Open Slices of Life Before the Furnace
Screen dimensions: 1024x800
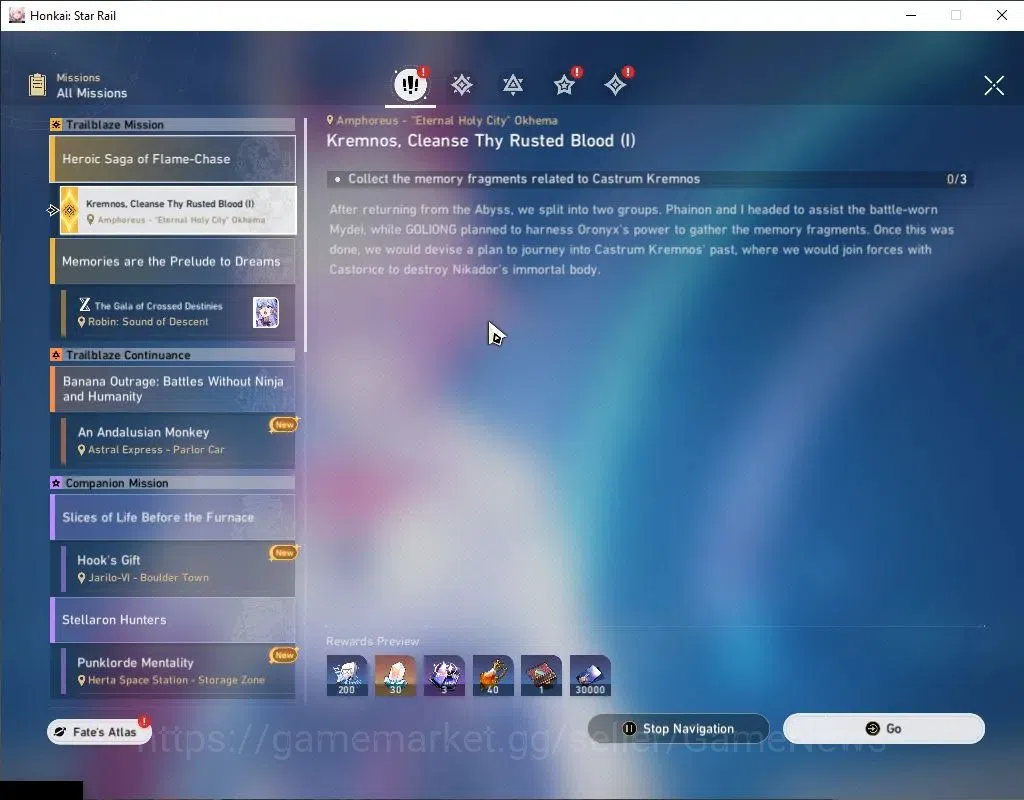[x=172, y=517]
